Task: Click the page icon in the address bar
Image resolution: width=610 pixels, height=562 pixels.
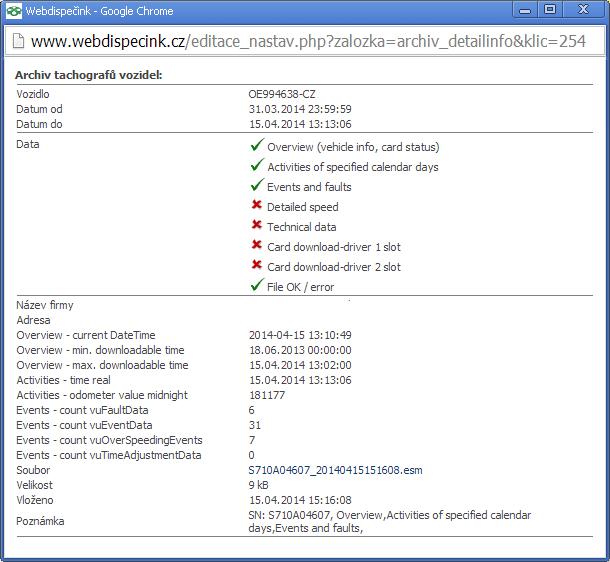Action: pos(18,42)
